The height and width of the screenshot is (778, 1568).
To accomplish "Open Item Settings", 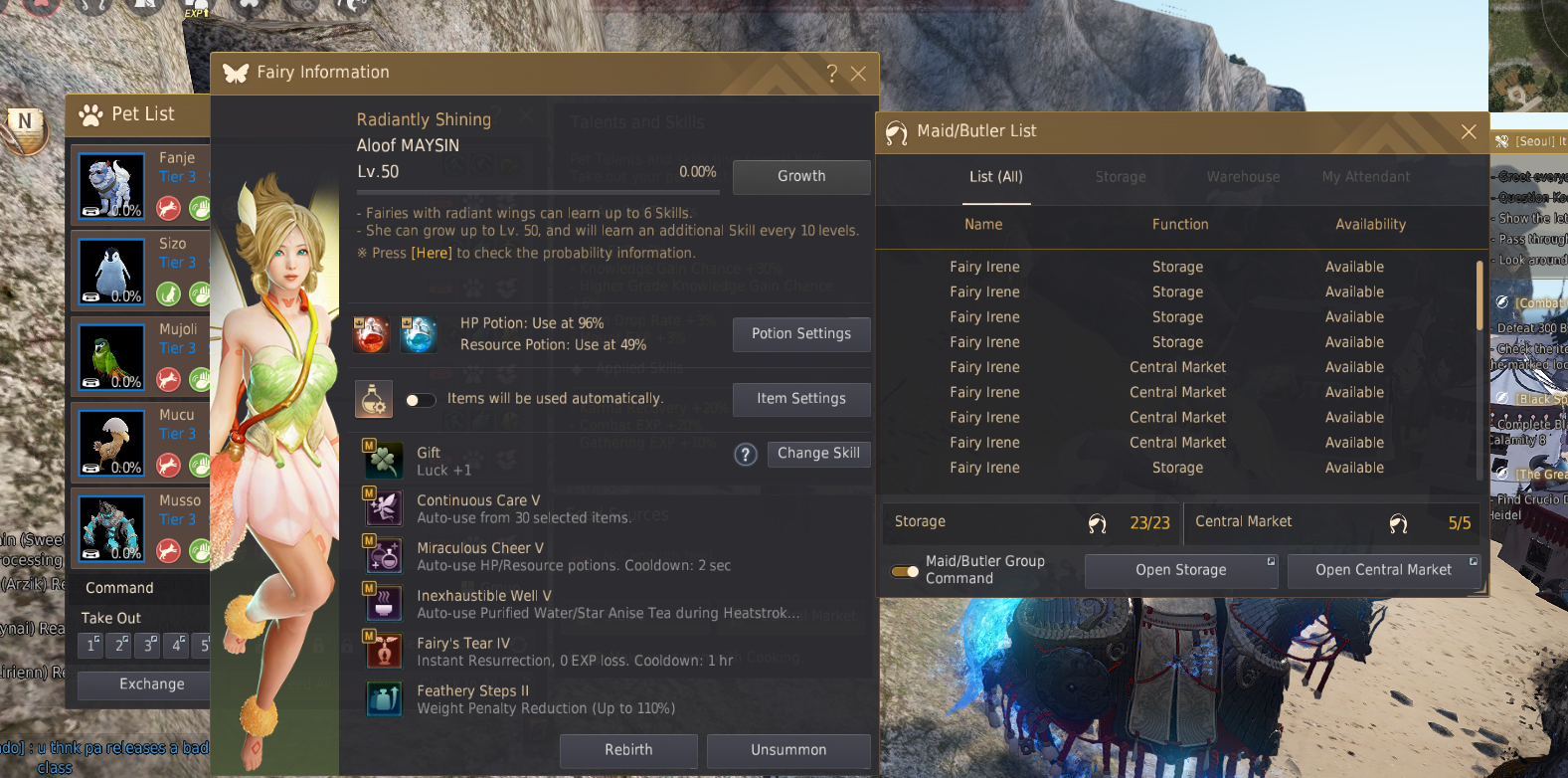I will [801, 399].
